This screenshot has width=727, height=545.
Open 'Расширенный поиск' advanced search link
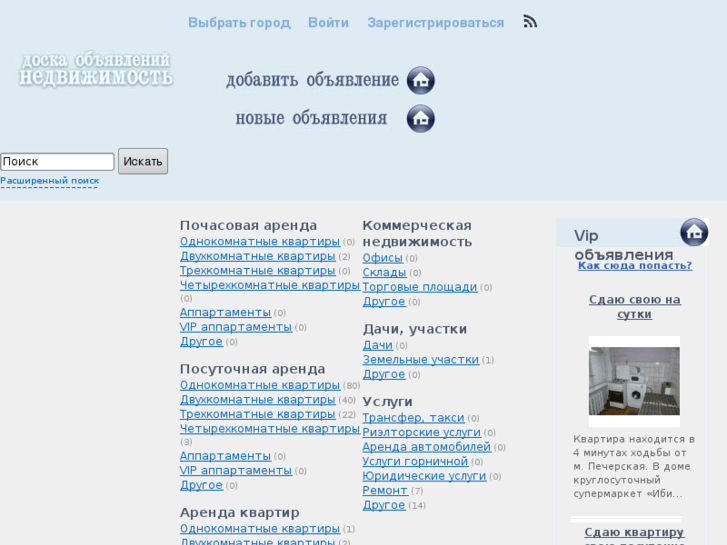pos(50,181)
